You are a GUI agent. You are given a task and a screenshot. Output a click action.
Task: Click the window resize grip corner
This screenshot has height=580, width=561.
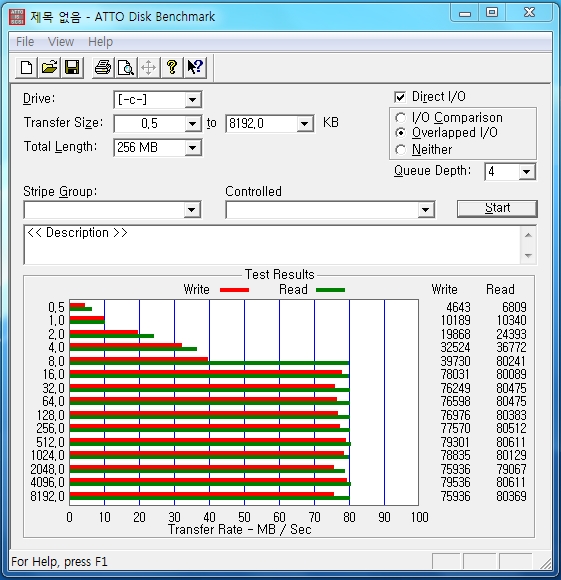click(x=546, y=563)
